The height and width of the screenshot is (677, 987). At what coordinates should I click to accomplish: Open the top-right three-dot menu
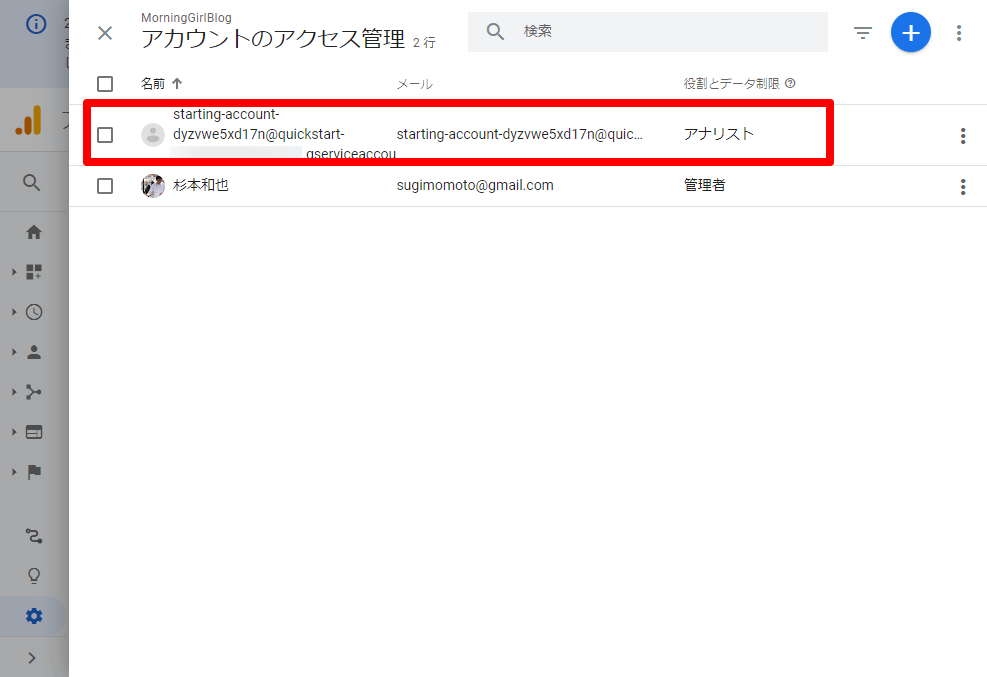click(x=959, y=33)
